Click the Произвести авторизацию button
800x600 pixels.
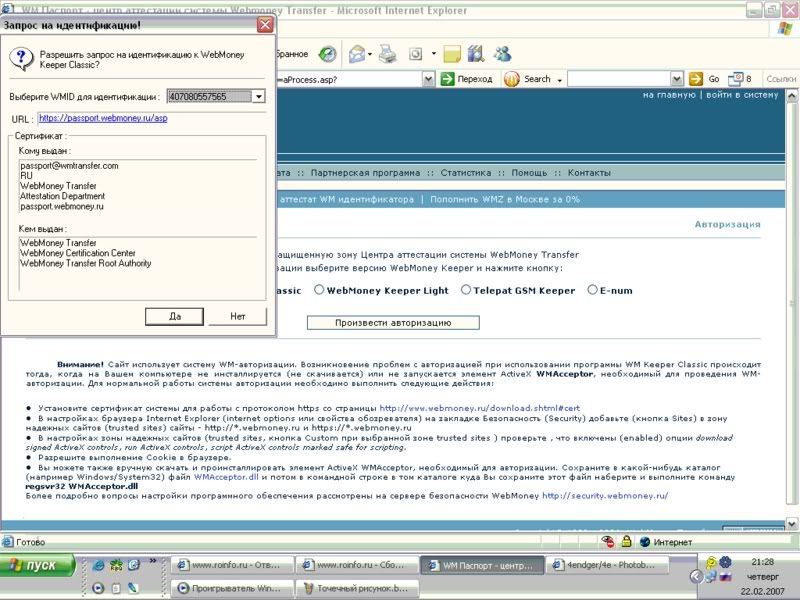(x=393, y=322)
